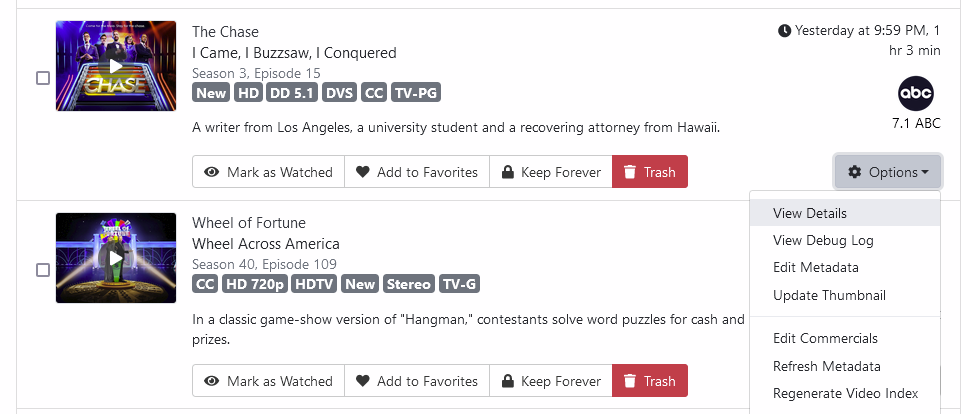Expand the Options dropdown for The Chase
This screenshot has height=414, width=961.
pyautogui.click(x=888, y=172)
